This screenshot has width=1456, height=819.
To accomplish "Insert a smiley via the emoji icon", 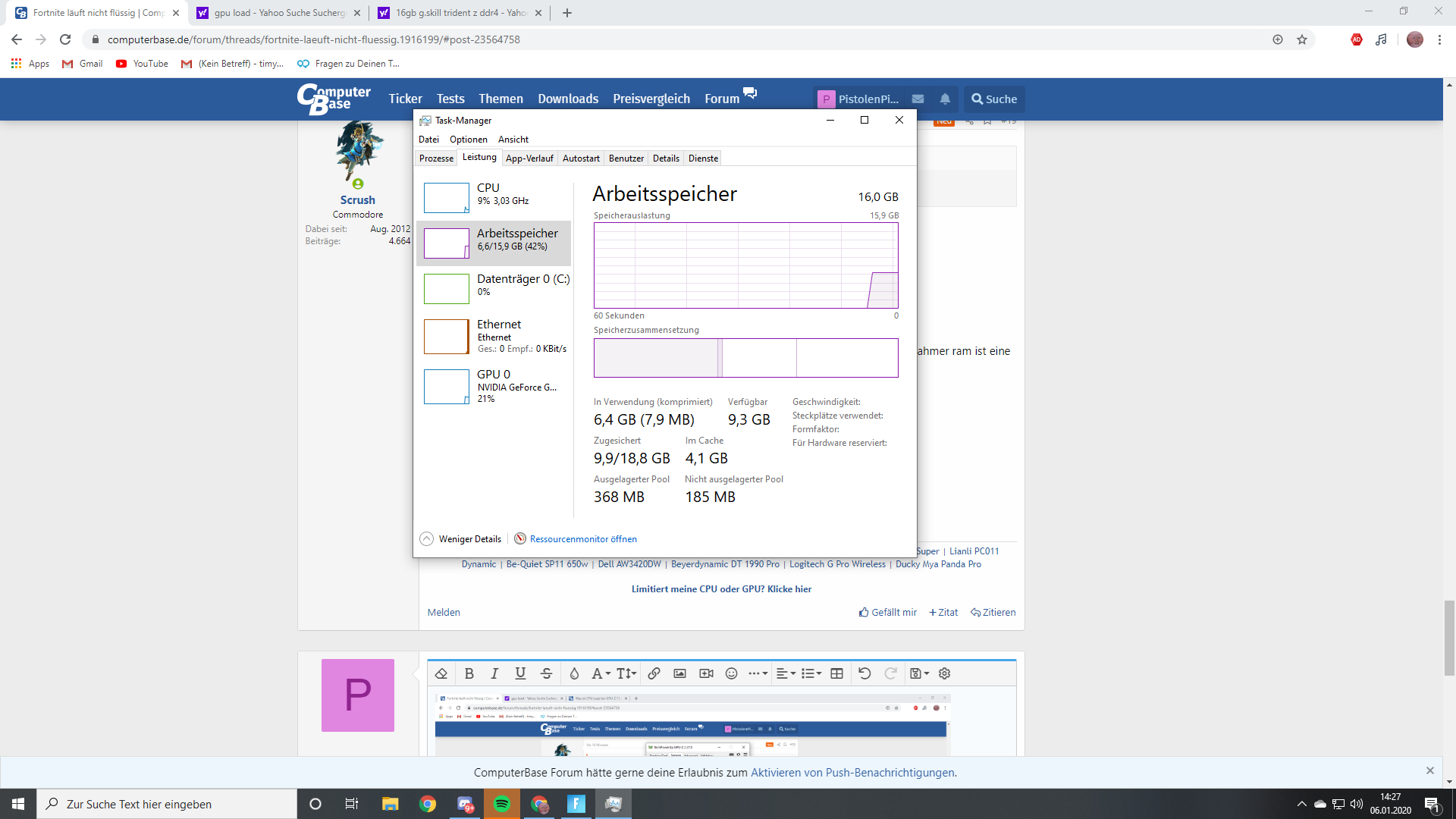I will click(730, 673).
